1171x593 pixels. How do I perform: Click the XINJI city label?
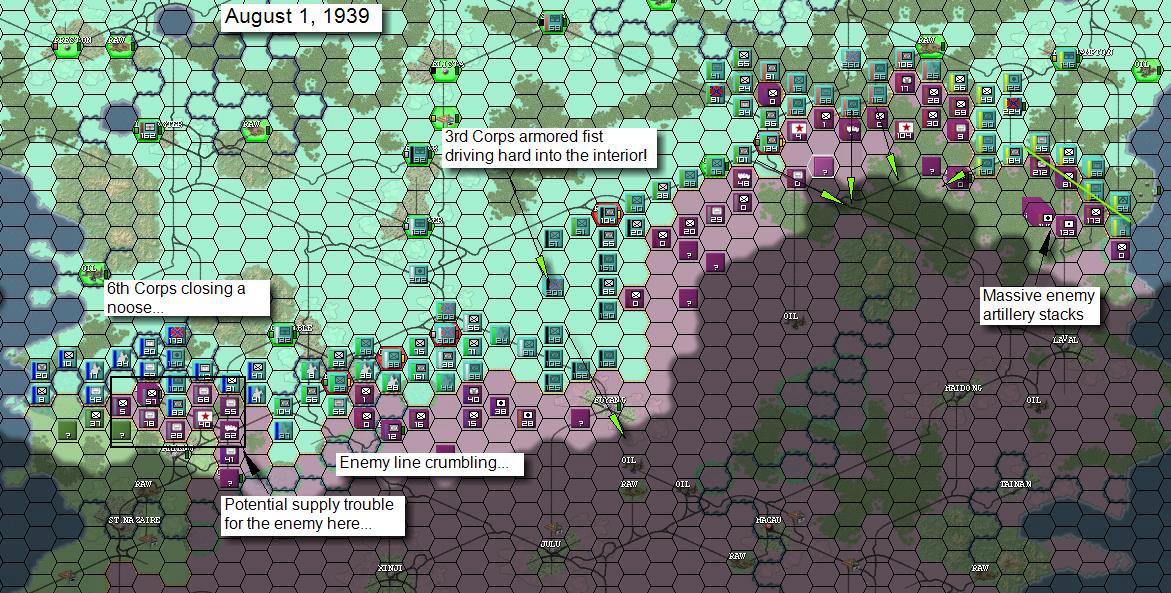click(x=391, y=568)
